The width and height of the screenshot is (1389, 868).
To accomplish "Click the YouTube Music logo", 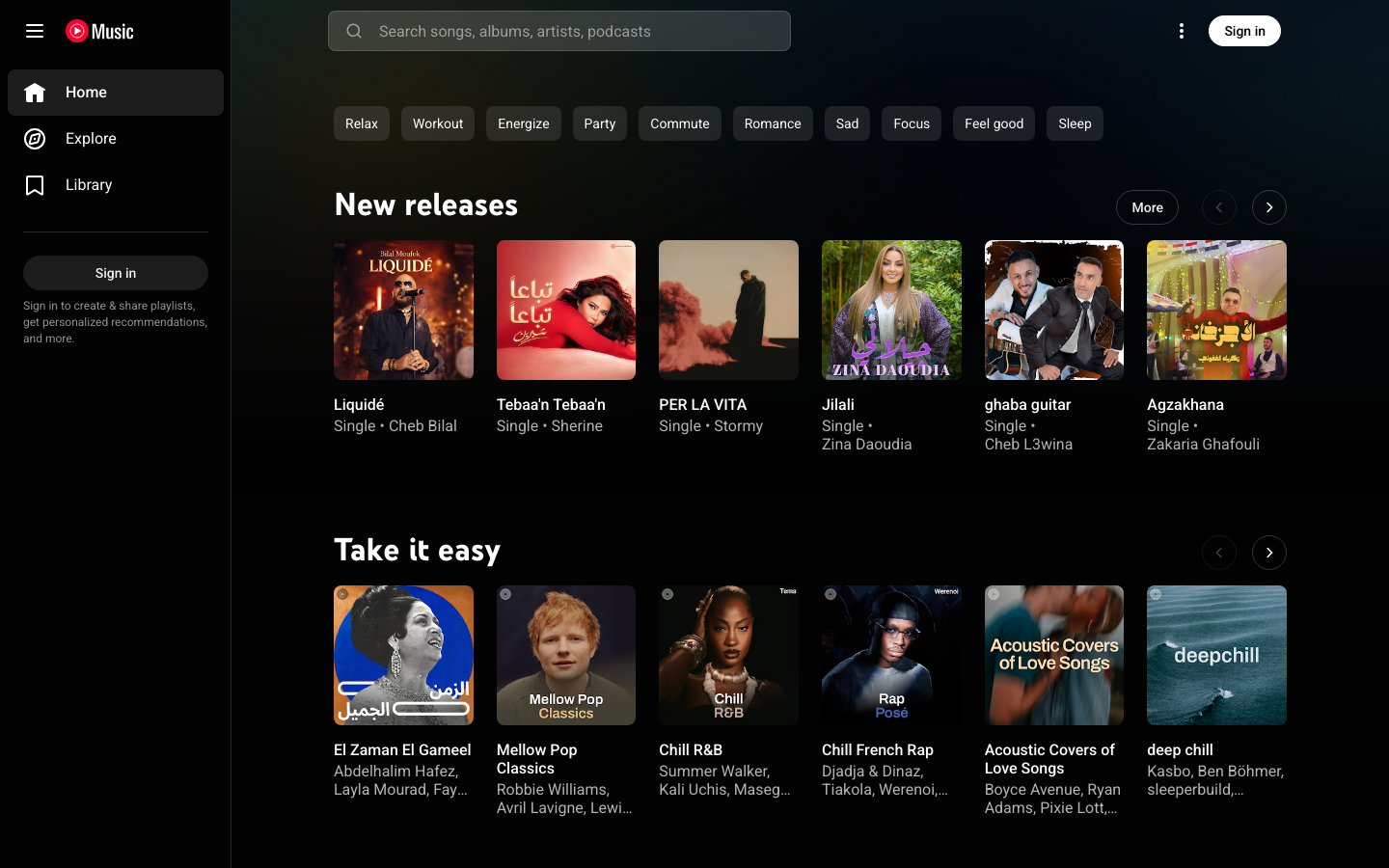I will coord(99,31).
